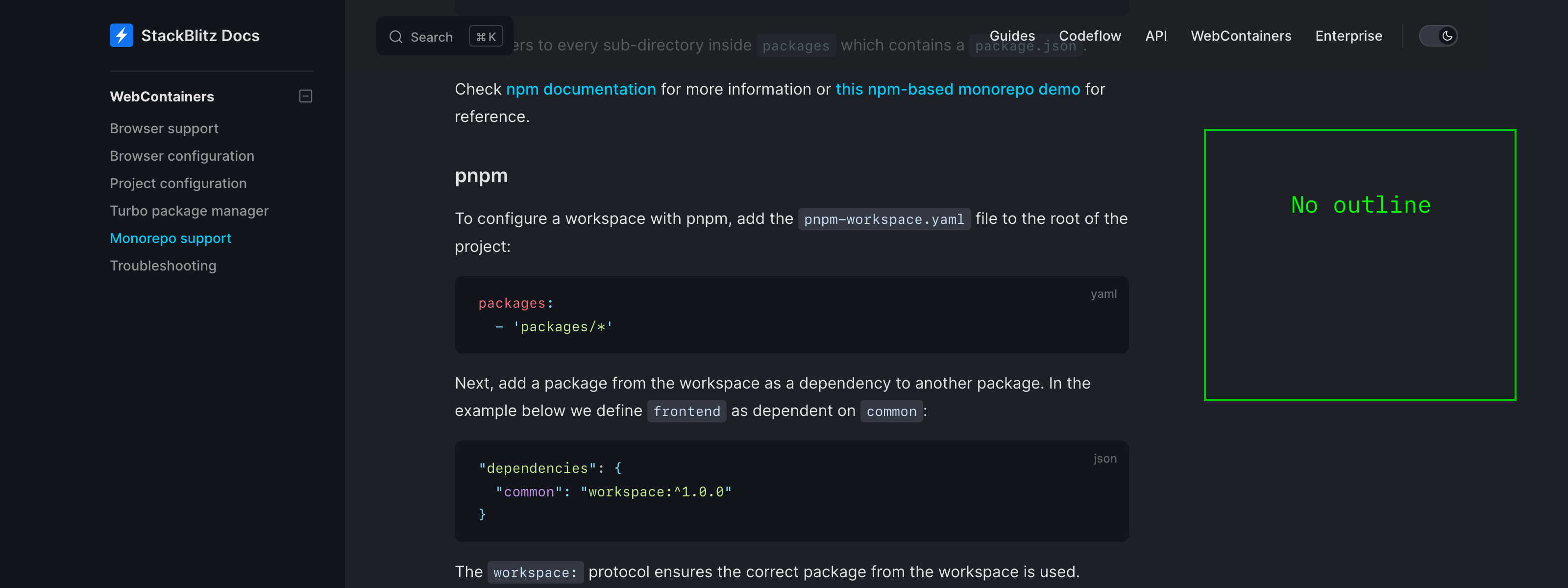The height and width of the screenshot is (588, 1568).
Task: Open the Troubleshooting sidebar page
Action: click(163, 266)
